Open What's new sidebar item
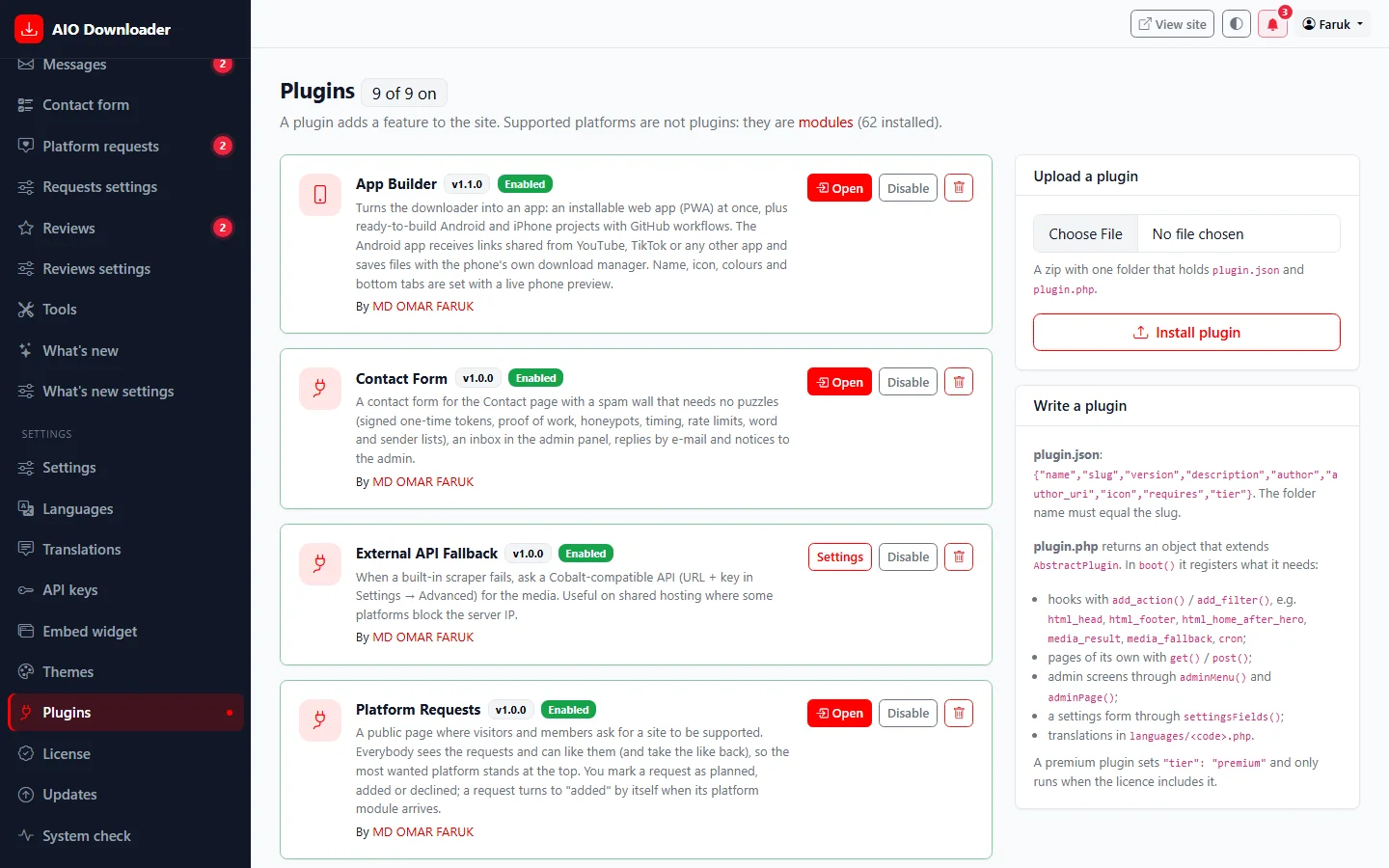Viewport: 1389px width, 868px height. pos(125,350)
